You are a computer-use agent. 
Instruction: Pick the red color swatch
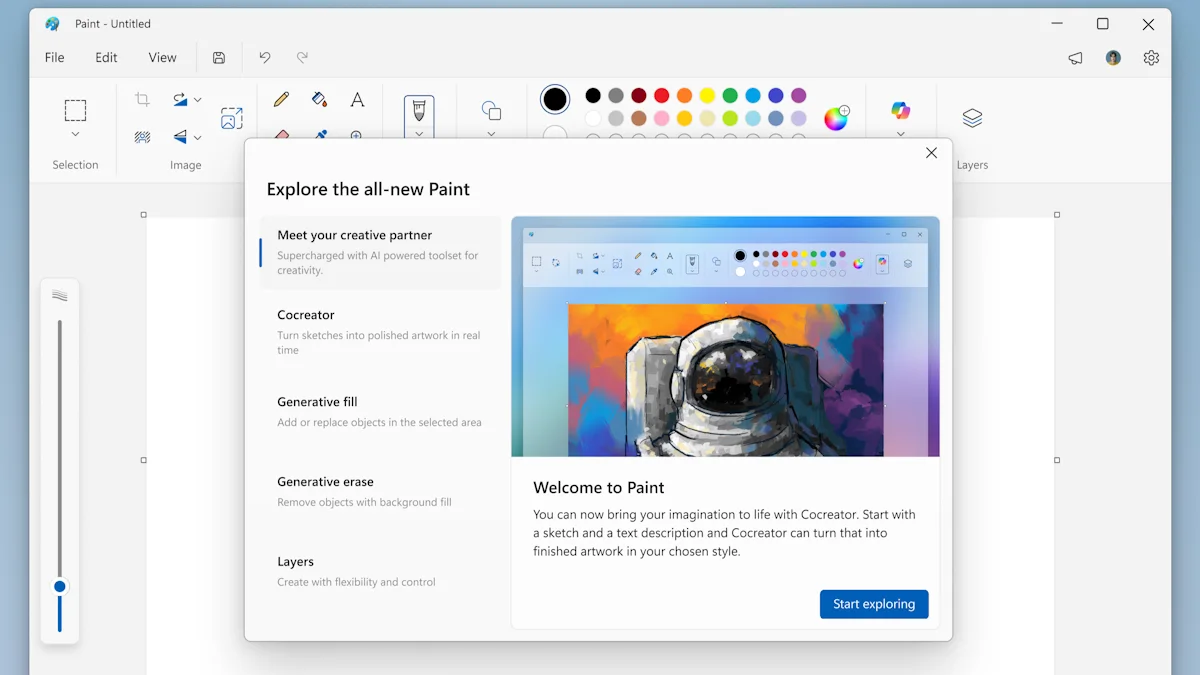coord(661,96)
